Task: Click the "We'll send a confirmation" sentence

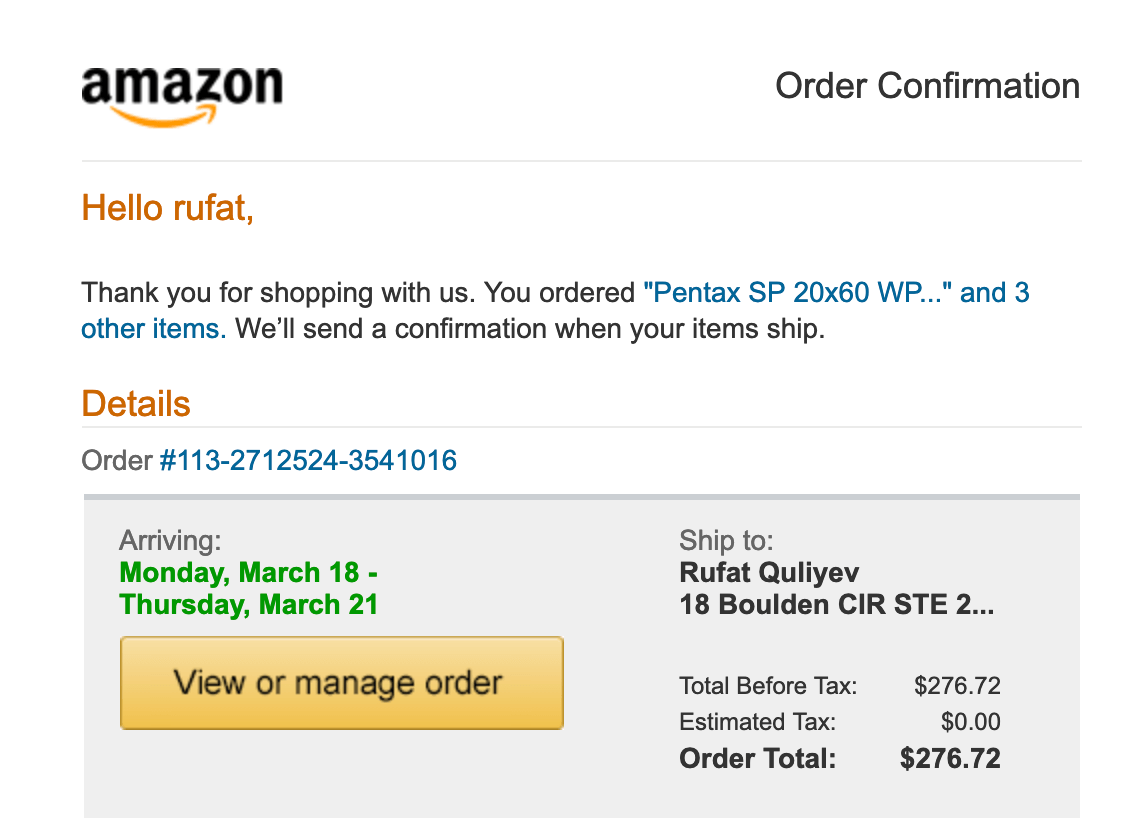Action: click(530, 328)
